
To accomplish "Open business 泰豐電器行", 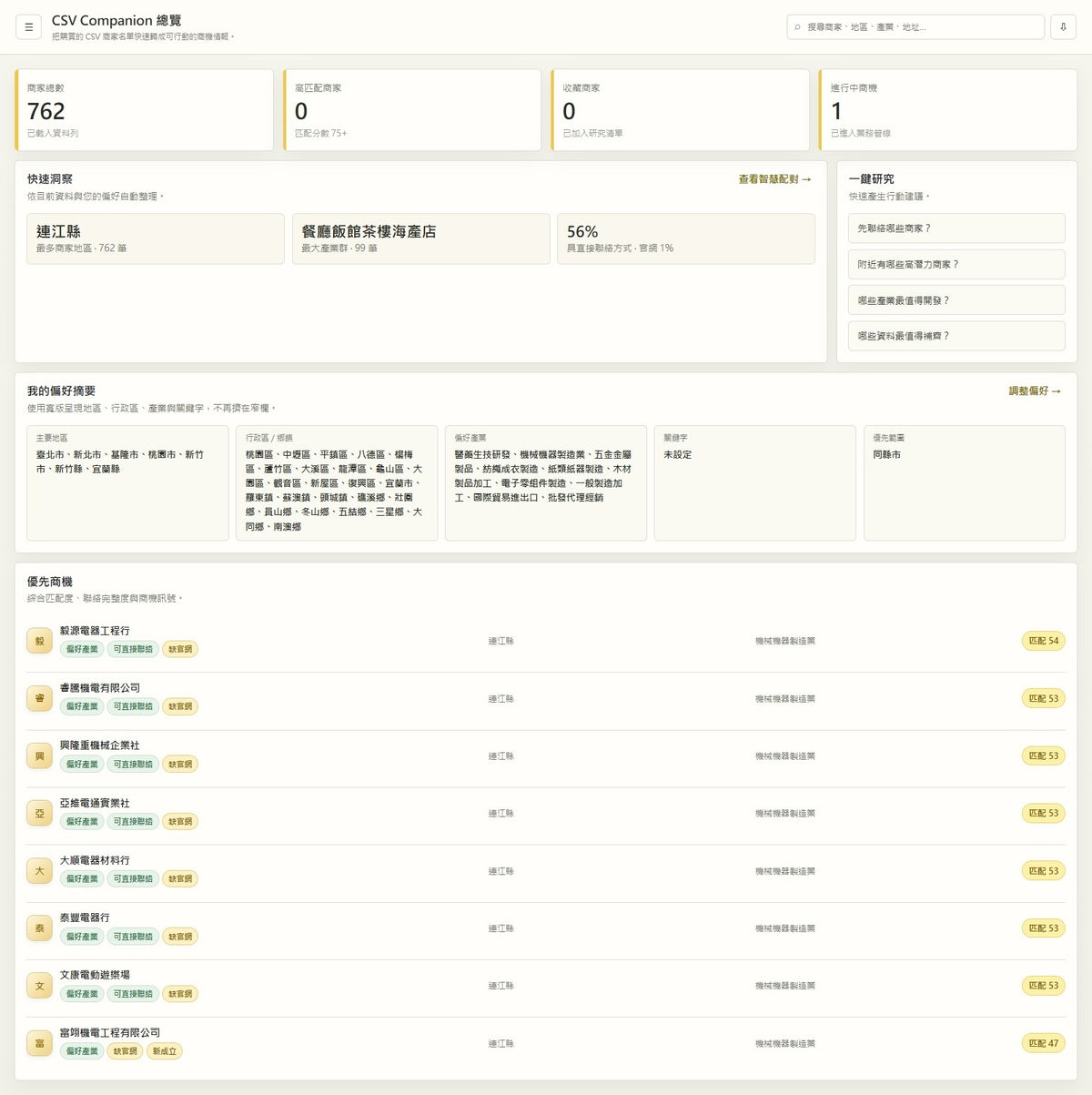I will pyautogui.click(x=85, y=918).
